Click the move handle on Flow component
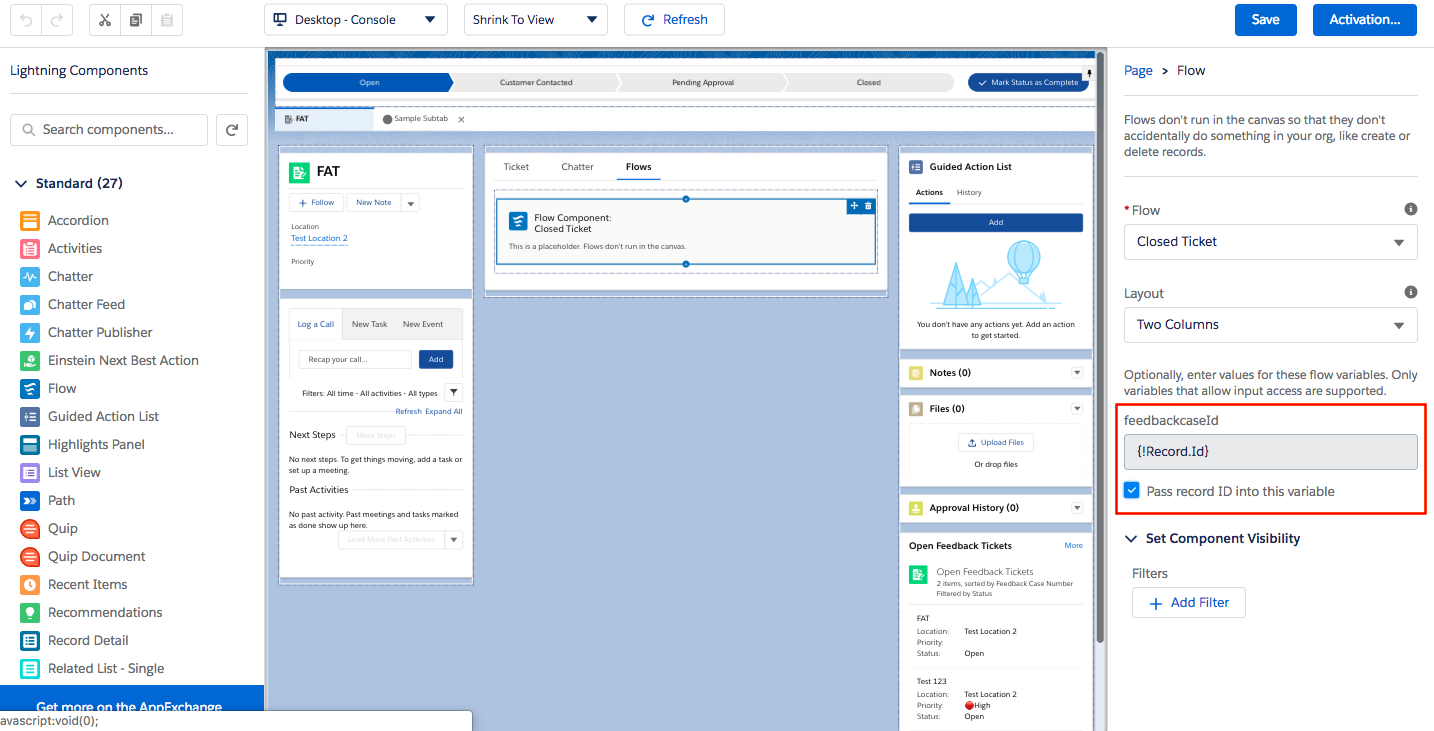 coord(854,206)
